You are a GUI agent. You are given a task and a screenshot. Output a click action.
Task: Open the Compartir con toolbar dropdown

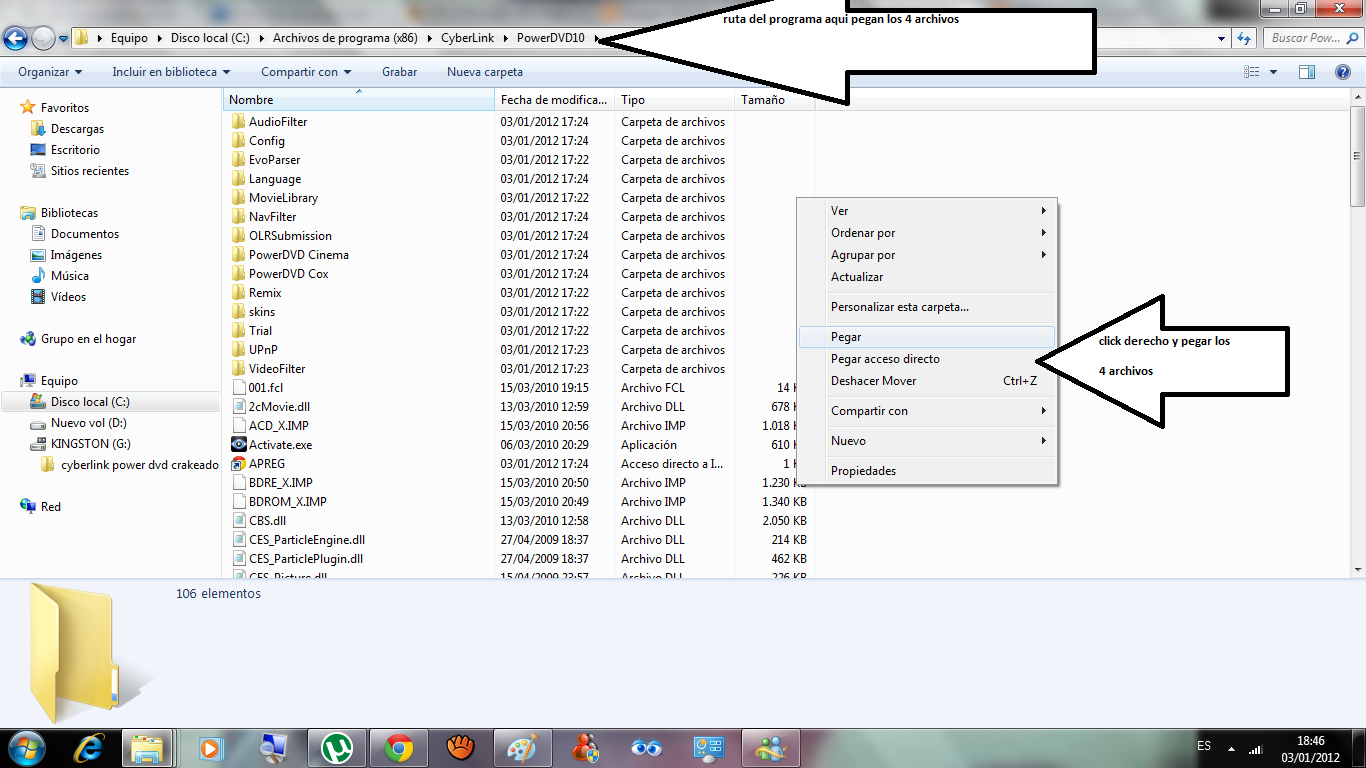[x=306, y=72]
